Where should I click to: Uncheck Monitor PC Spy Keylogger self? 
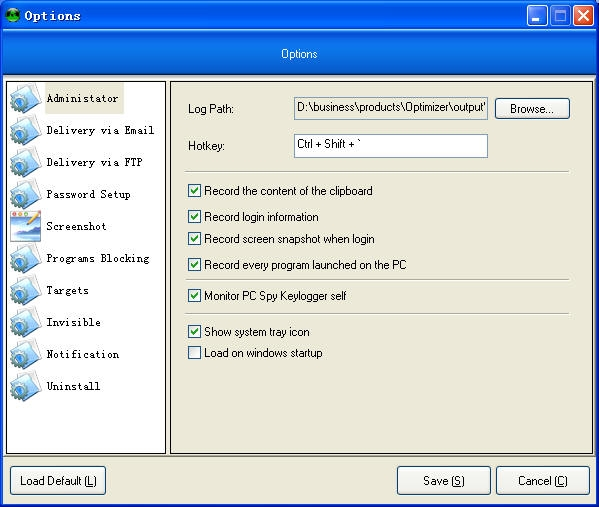click(194, 296)
